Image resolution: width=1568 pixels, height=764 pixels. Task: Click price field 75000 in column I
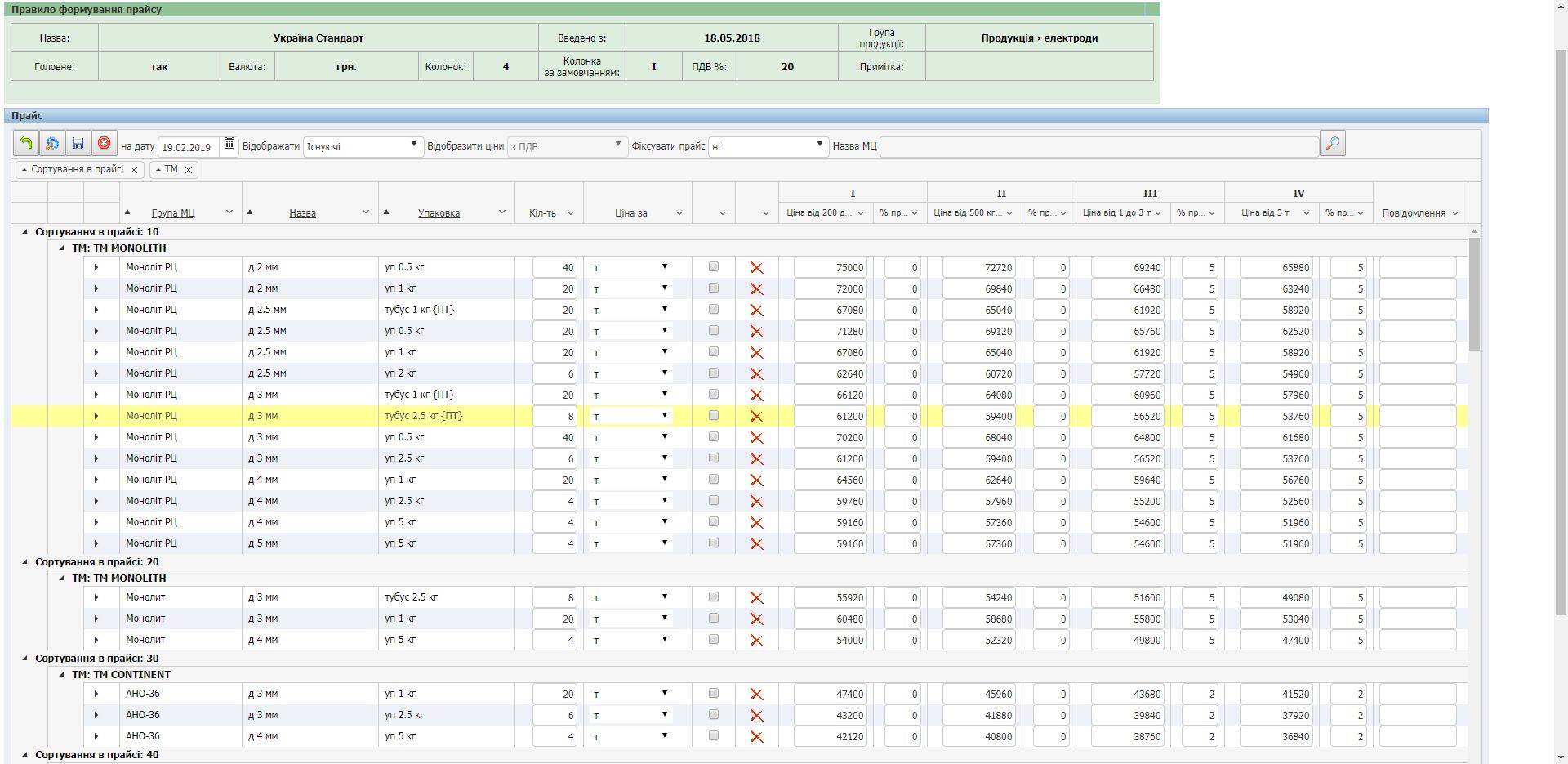pyautogui.click(x=830, y=267)
